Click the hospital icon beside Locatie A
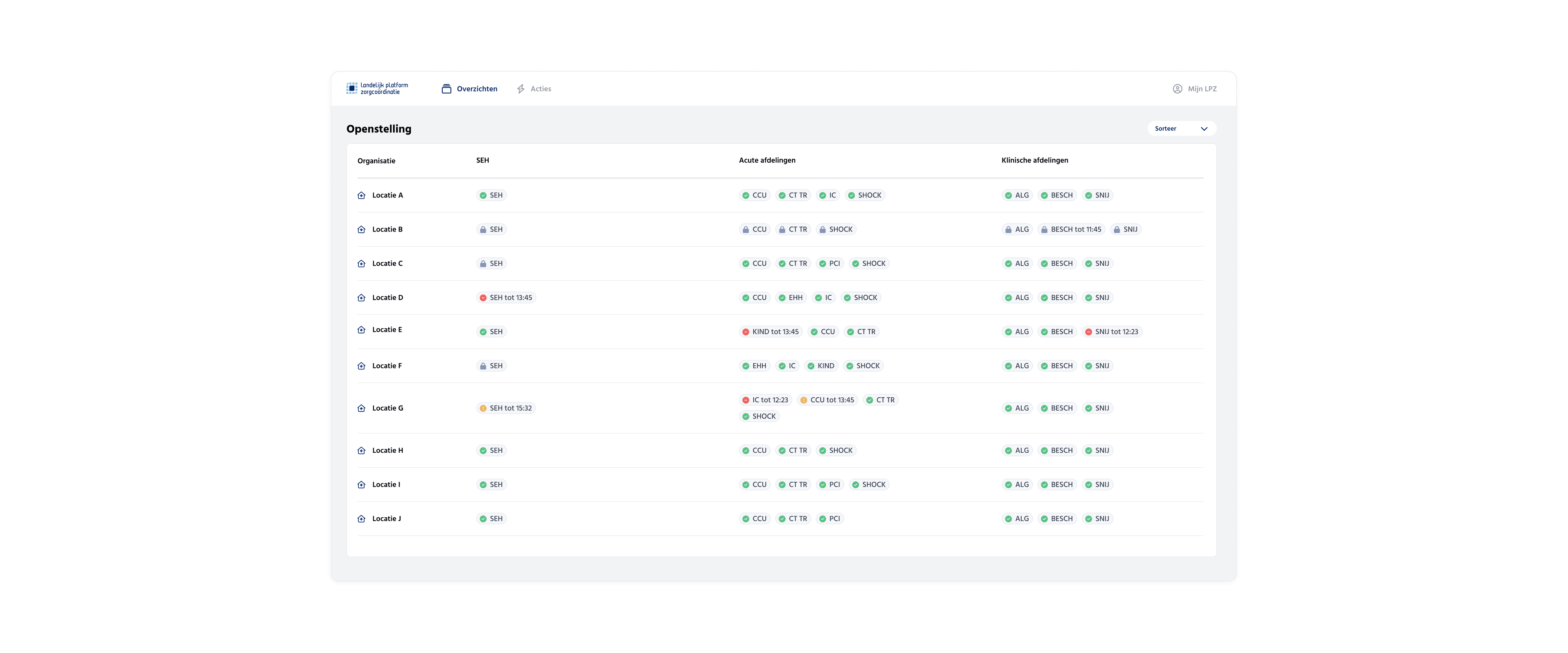Screen dimensions: 1568x653 click(x=361, y=196)
